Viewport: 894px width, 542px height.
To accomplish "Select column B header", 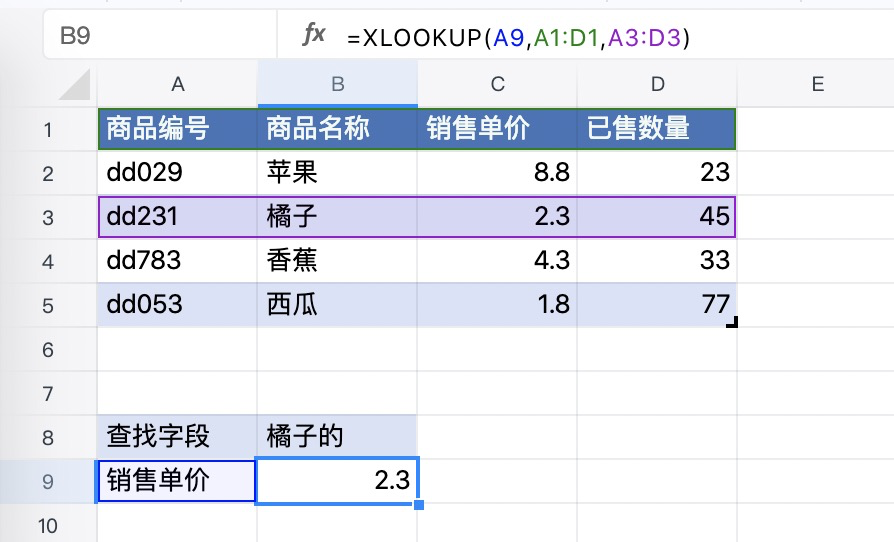I will 338,84.
